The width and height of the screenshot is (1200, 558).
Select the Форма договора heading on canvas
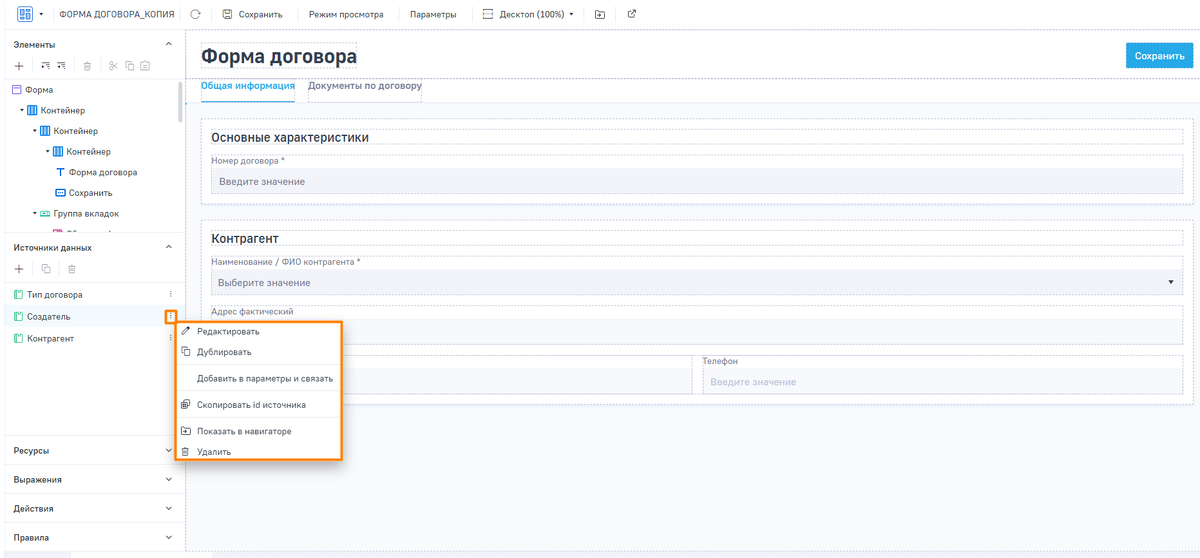pos(279,56)
